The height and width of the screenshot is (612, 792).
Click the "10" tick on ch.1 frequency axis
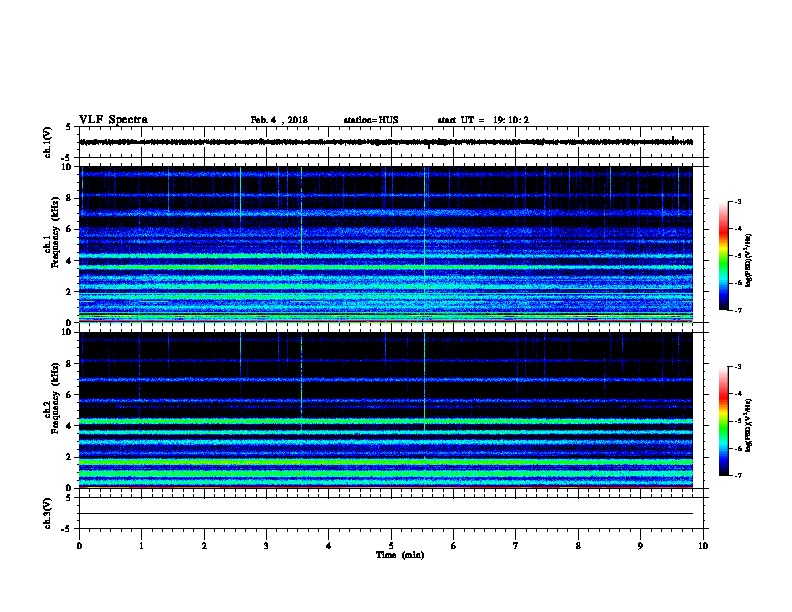(x=67, y=167)
